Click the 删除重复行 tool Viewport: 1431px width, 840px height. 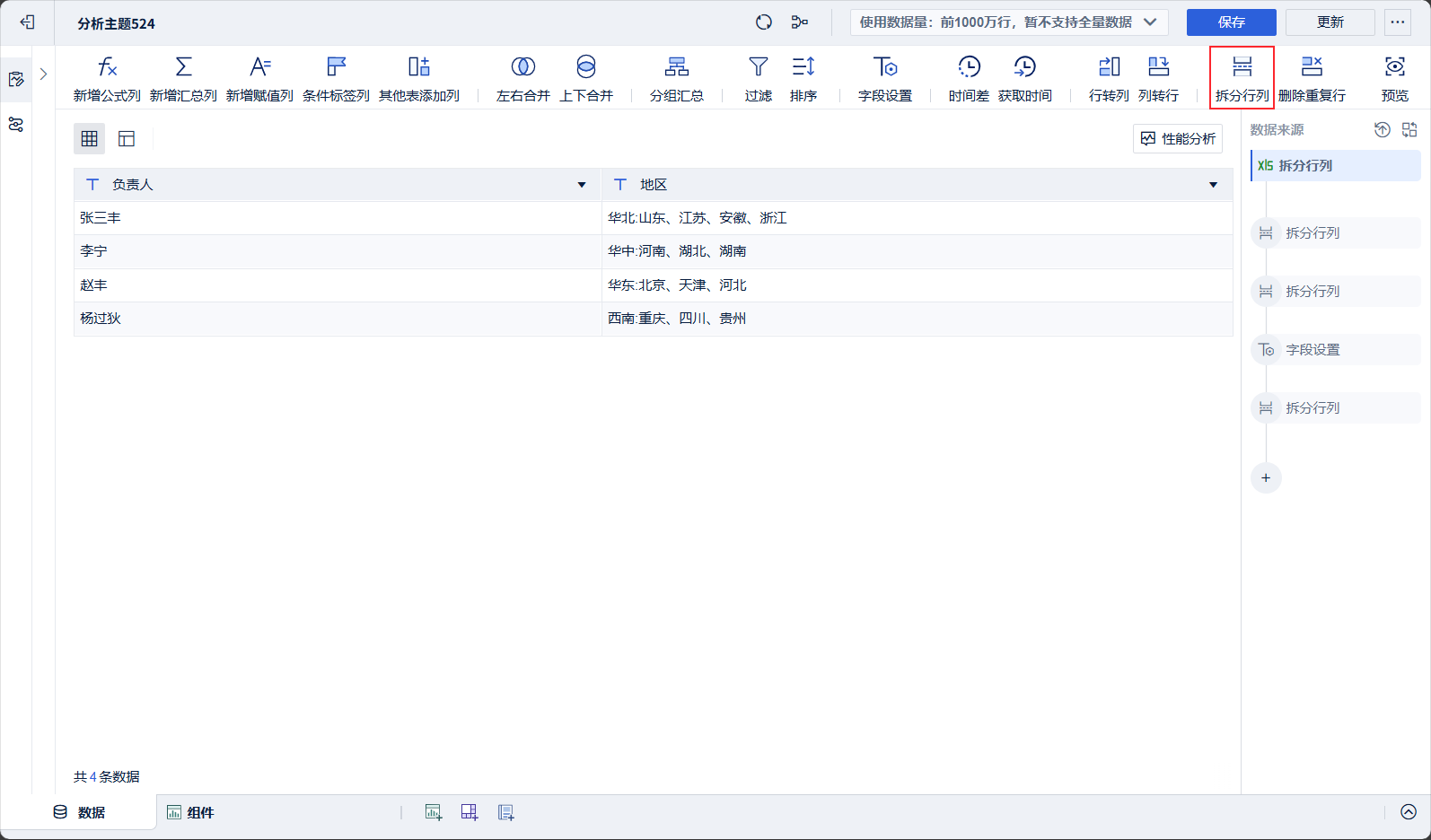click(x=1312, y=78)
